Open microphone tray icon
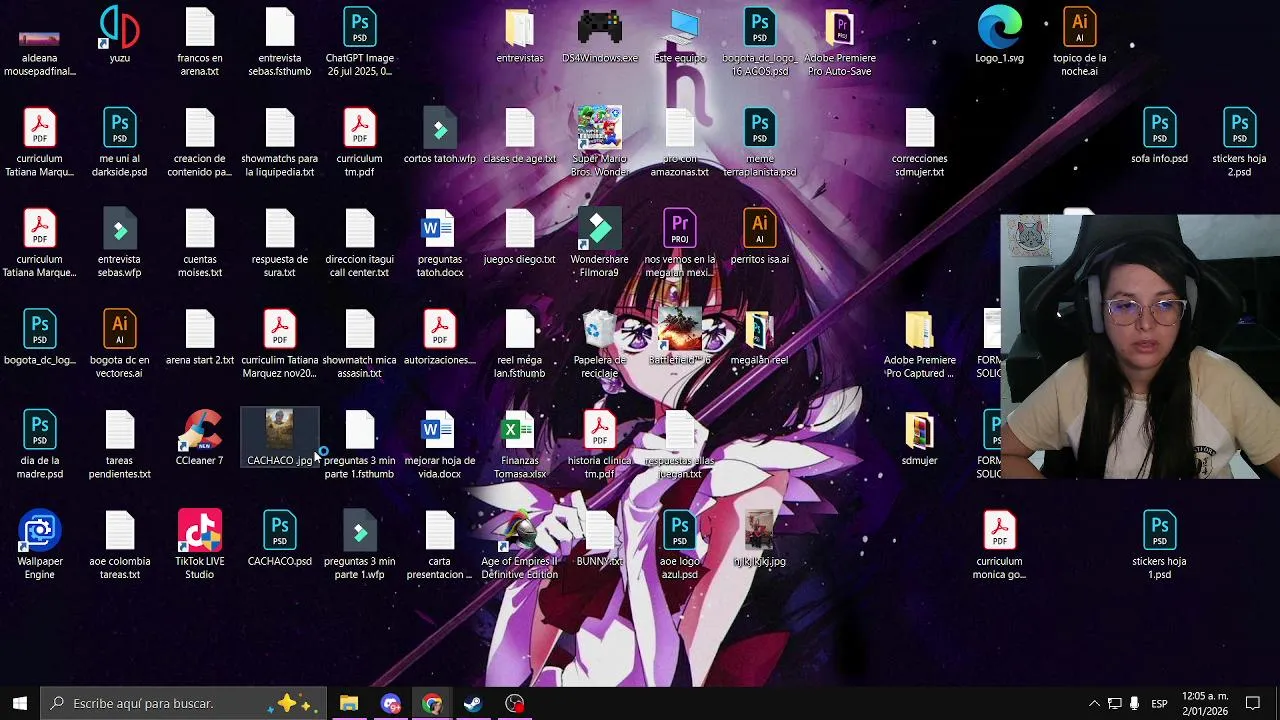The width and height of the screenshot is (1280, 720). point(1134,703)
